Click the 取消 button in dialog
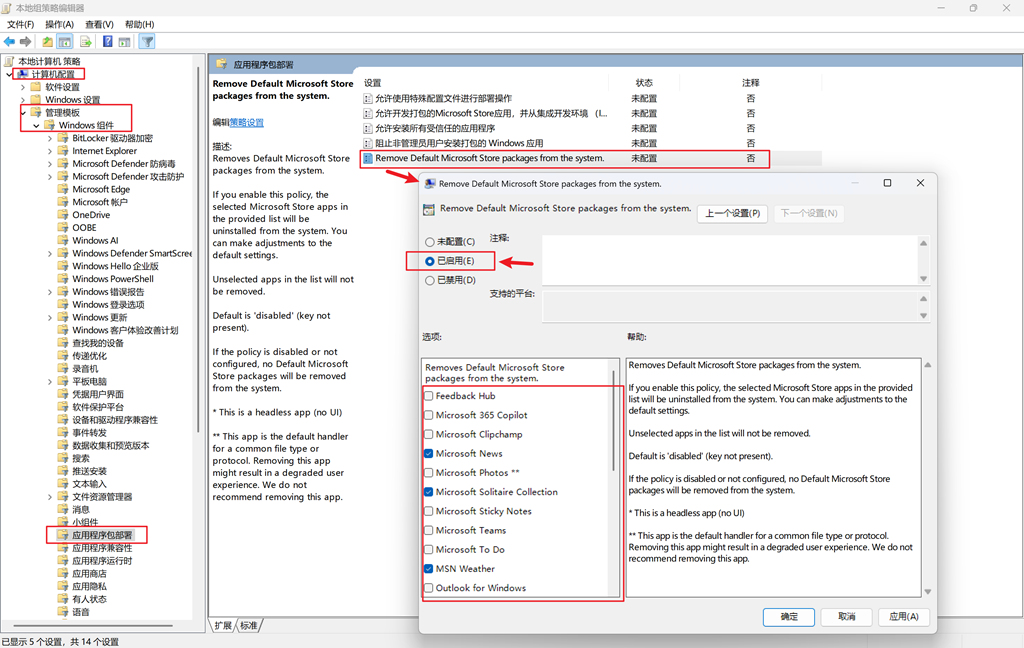 click(x=847, y=617)
